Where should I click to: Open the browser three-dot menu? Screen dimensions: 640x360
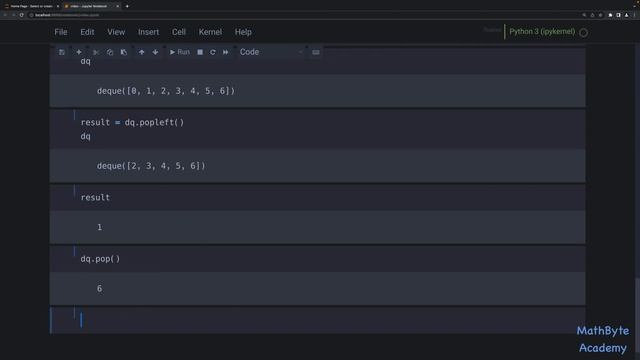635,15
